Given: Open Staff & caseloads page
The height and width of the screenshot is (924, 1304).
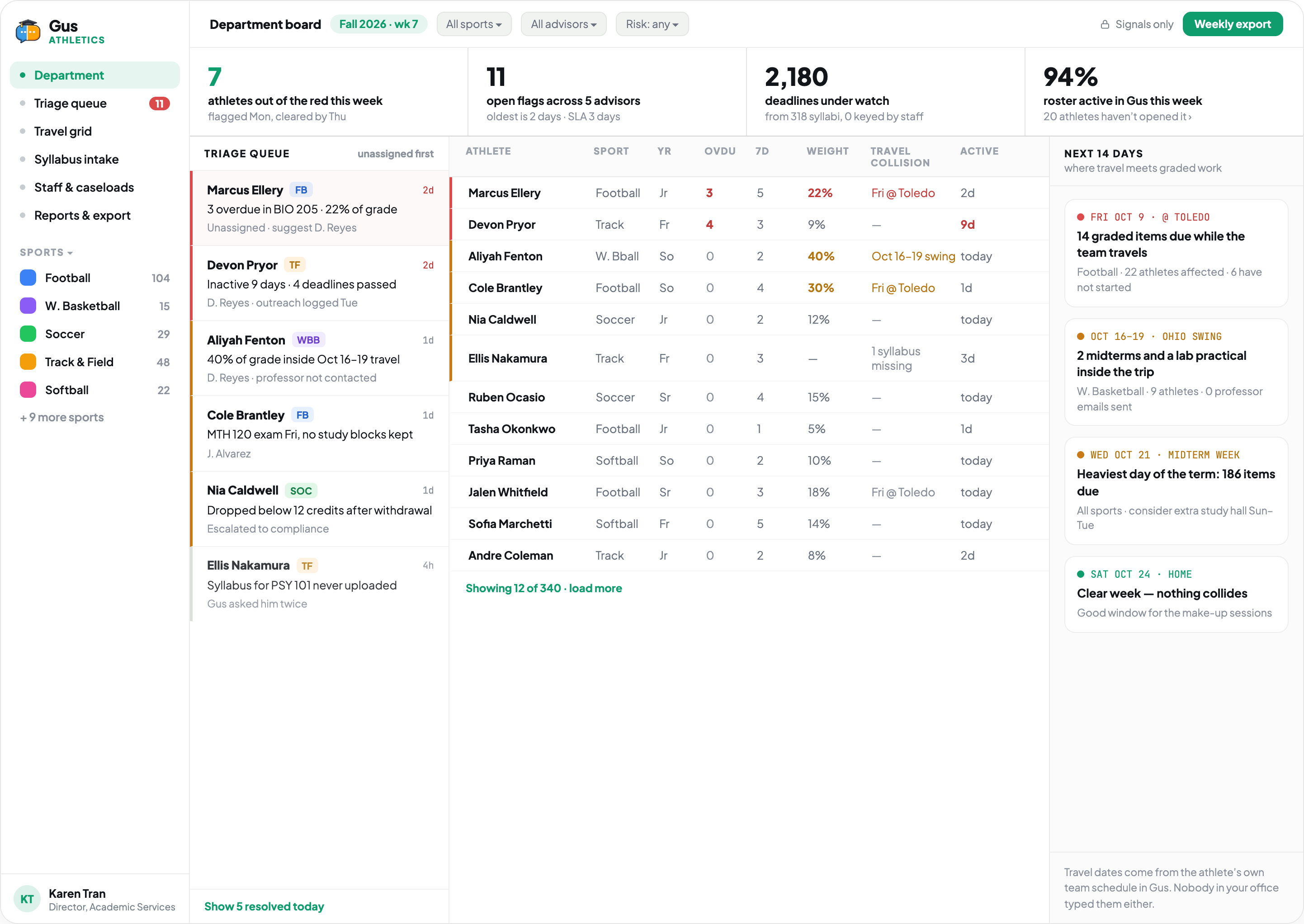Looking at the screenshot, I should pyautogui.click(x=95, y=187).
